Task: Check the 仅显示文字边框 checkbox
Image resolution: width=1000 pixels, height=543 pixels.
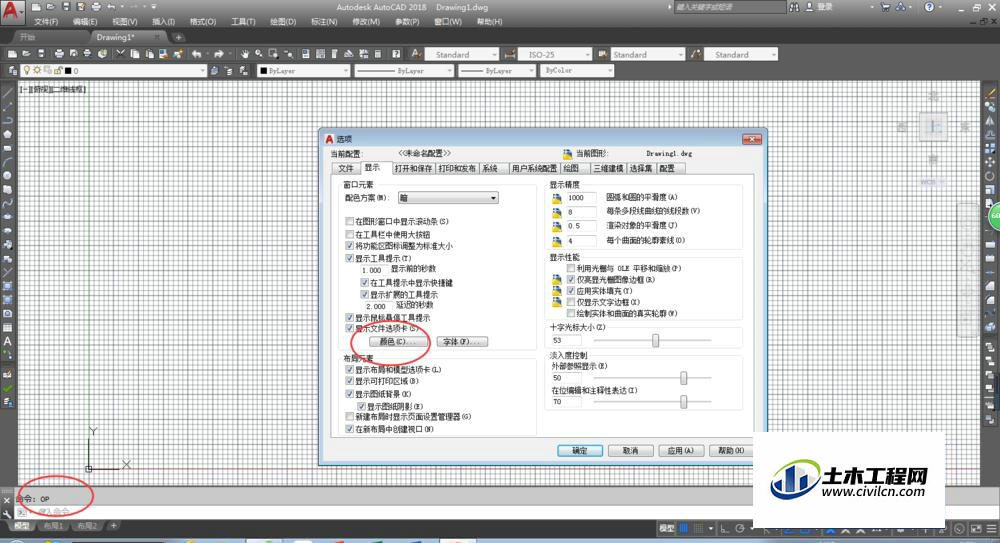Action: coord(571,302)
